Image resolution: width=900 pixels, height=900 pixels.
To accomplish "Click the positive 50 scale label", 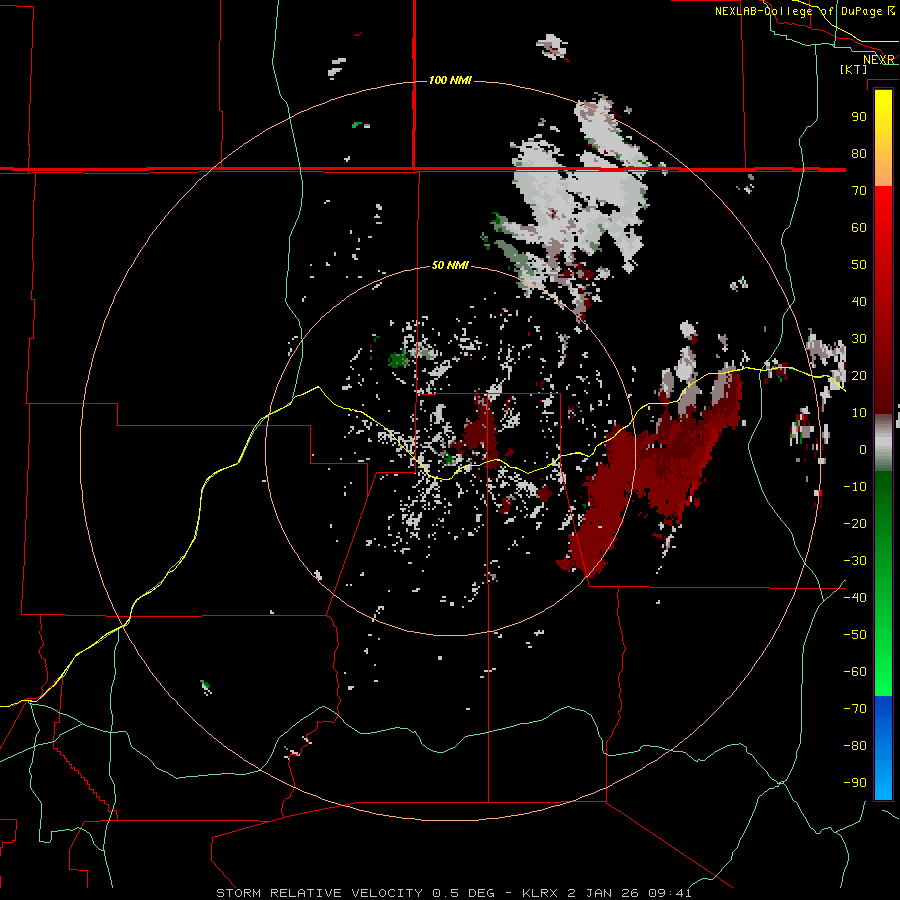I will coord(859,265).
